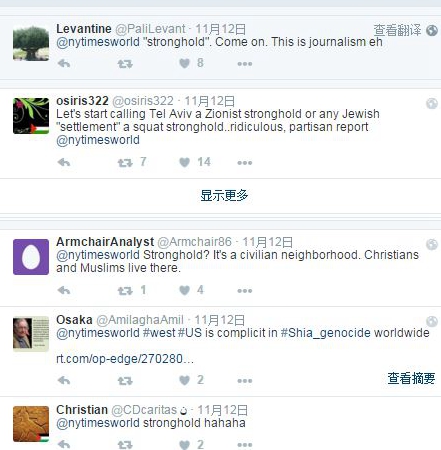Open more options menu on ArmchairAnalyst's tweet
Viewport: 441px width, 450px height.
click(x=245, y=291)
